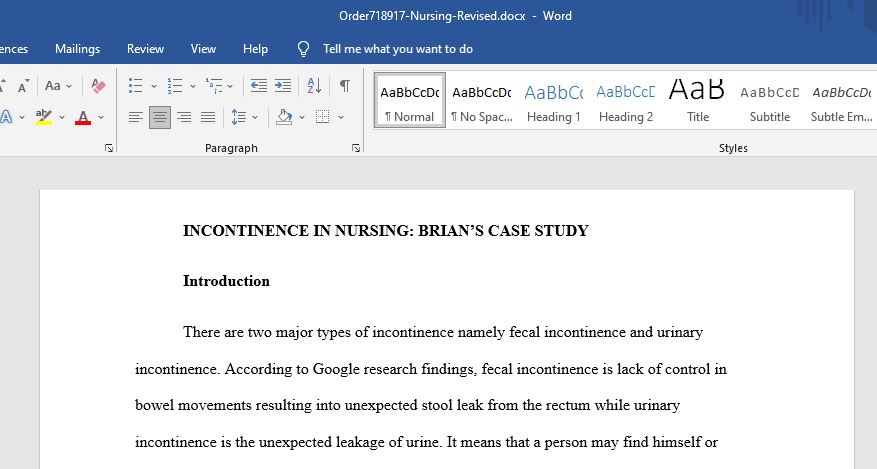Justify paragraph text
The image size is (877, 469).
tap(208, 117)
